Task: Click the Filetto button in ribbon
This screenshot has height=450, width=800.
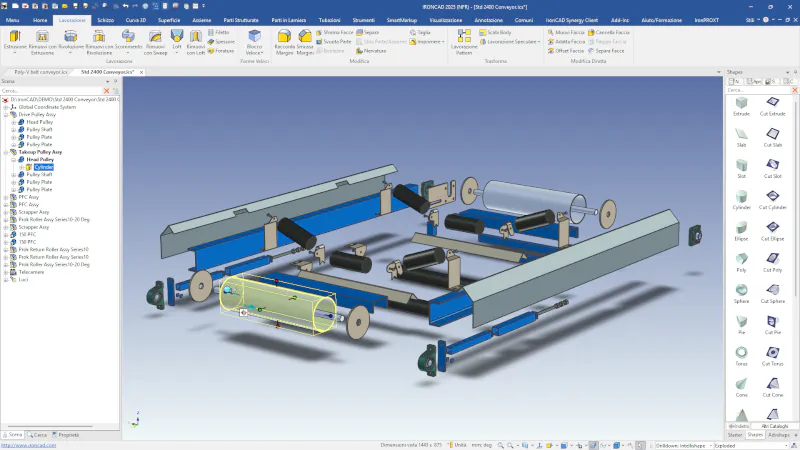Action: (x=221, y=32)
